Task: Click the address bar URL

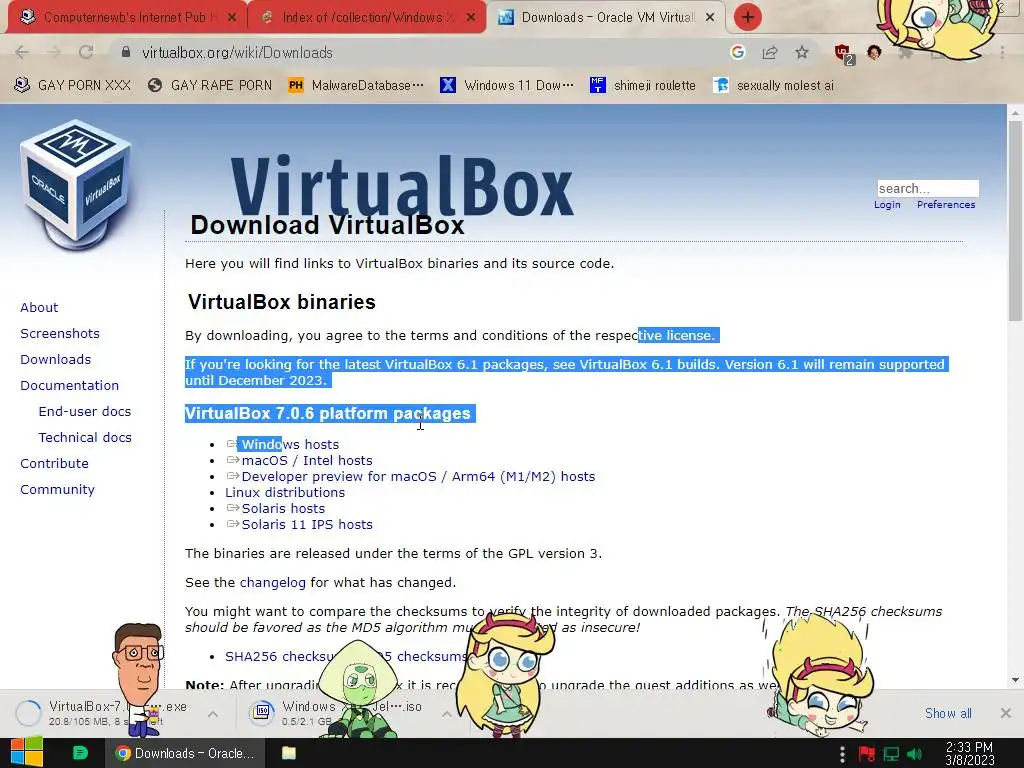Action: (237, 53)
